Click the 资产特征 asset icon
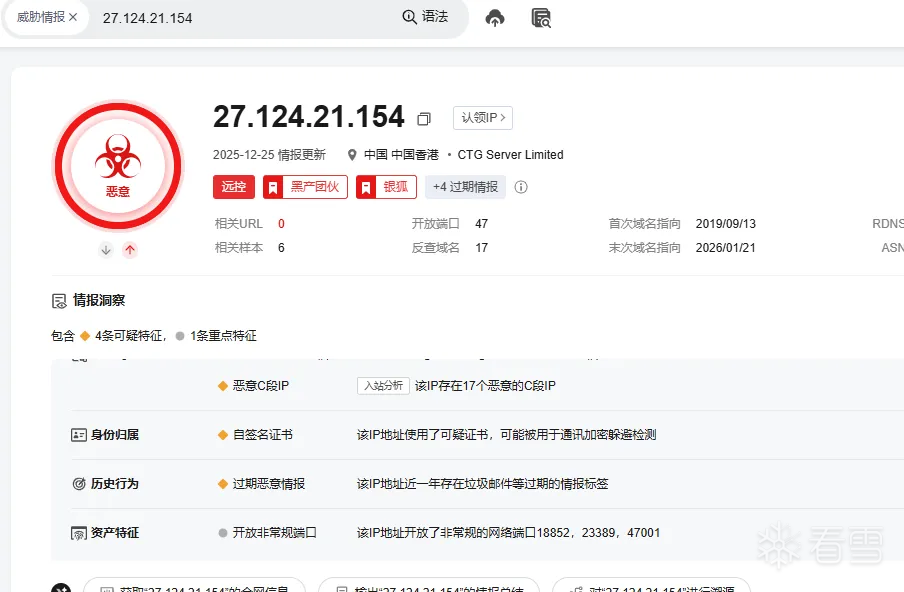 [81, 533]
